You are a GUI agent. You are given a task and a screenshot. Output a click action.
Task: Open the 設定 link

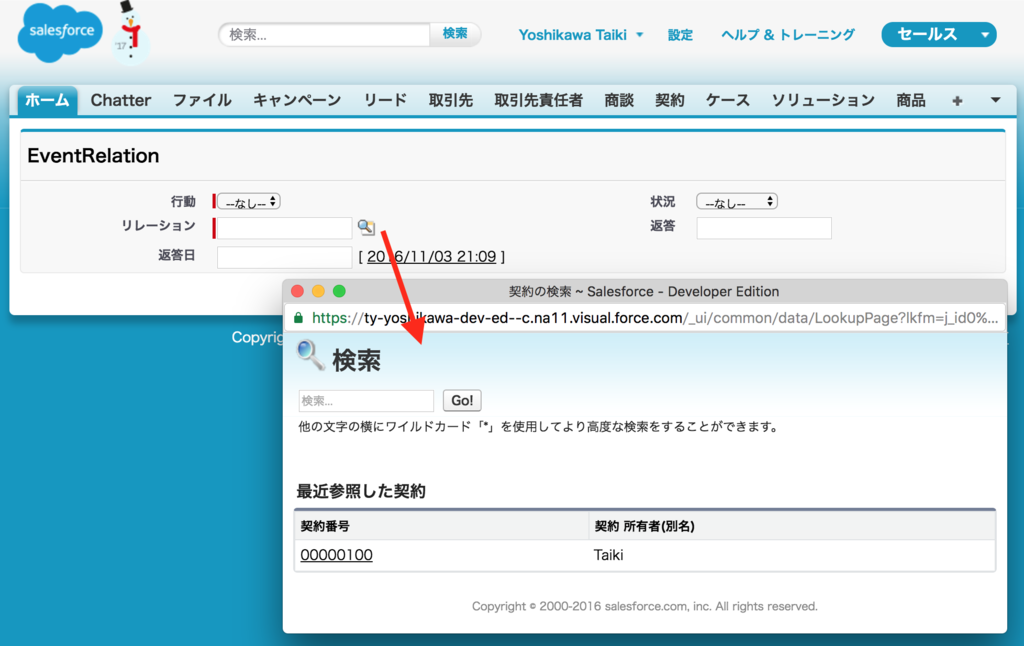click(680, 35)
